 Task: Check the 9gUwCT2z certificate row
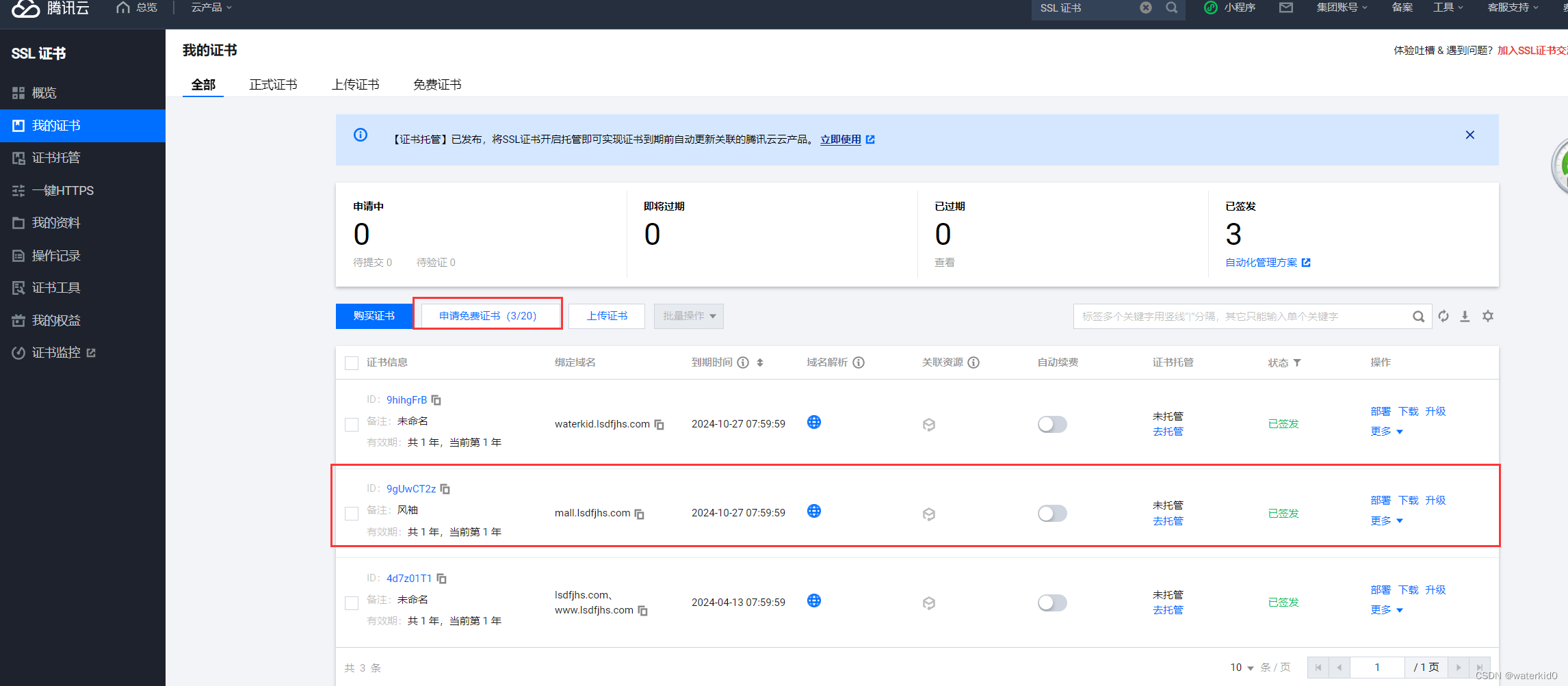click(352, 514)
